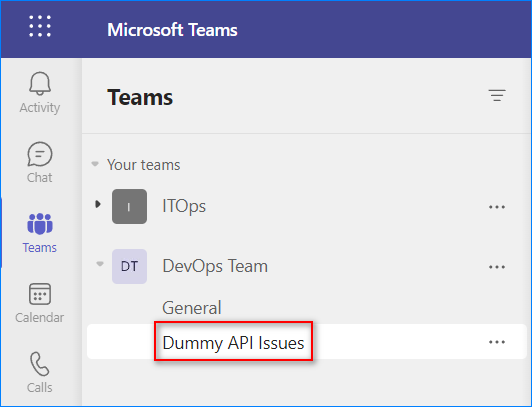
Task: Collapse the Your teams section
Action: pos(95,164)
